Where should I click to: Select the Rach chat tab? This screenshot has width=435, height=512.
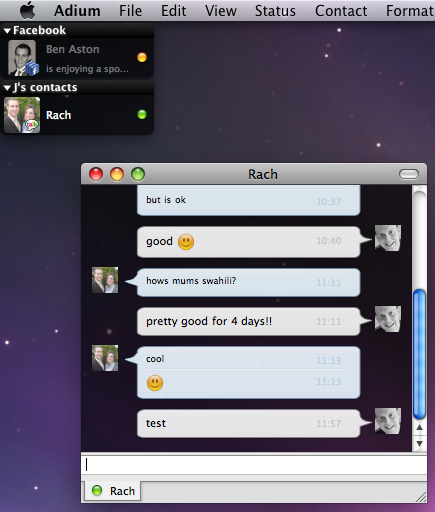coord(112,491)
